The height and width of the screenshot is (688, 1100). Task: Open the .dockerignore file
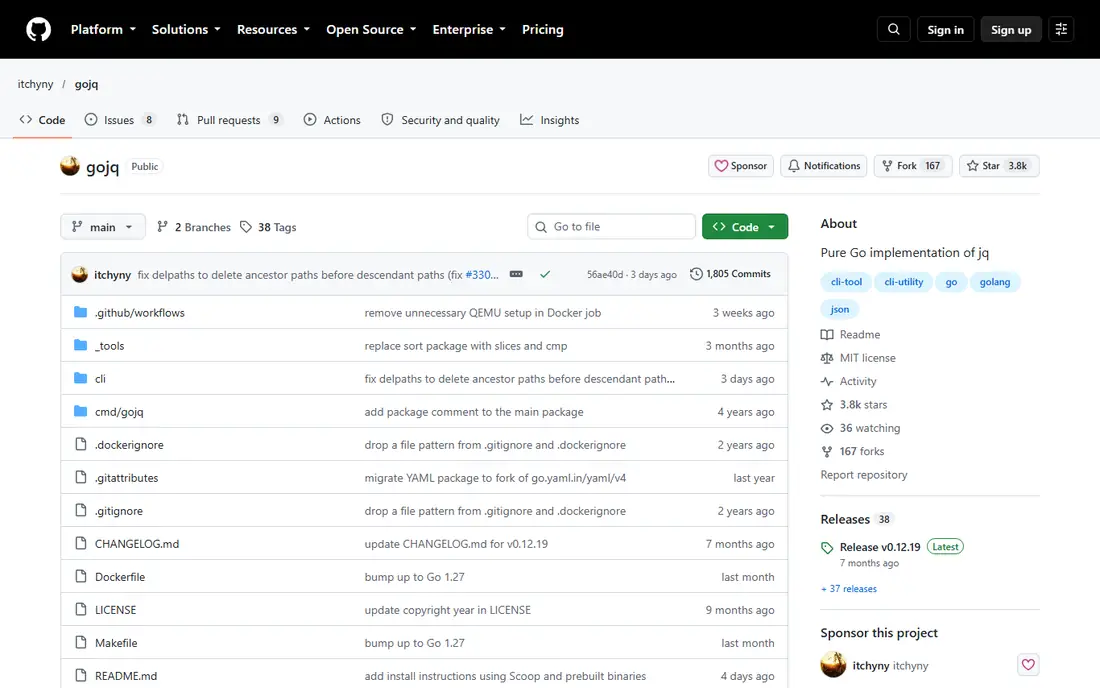click(x=129, y=445)
